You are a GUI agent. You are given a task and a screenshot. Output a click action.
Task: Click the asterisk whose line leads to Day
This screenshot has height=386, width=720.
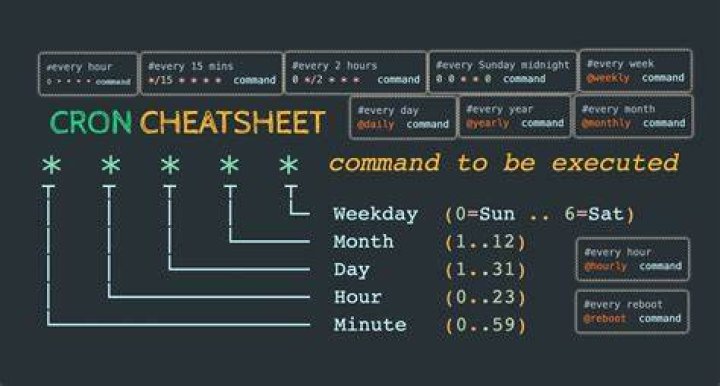[170, 165]
